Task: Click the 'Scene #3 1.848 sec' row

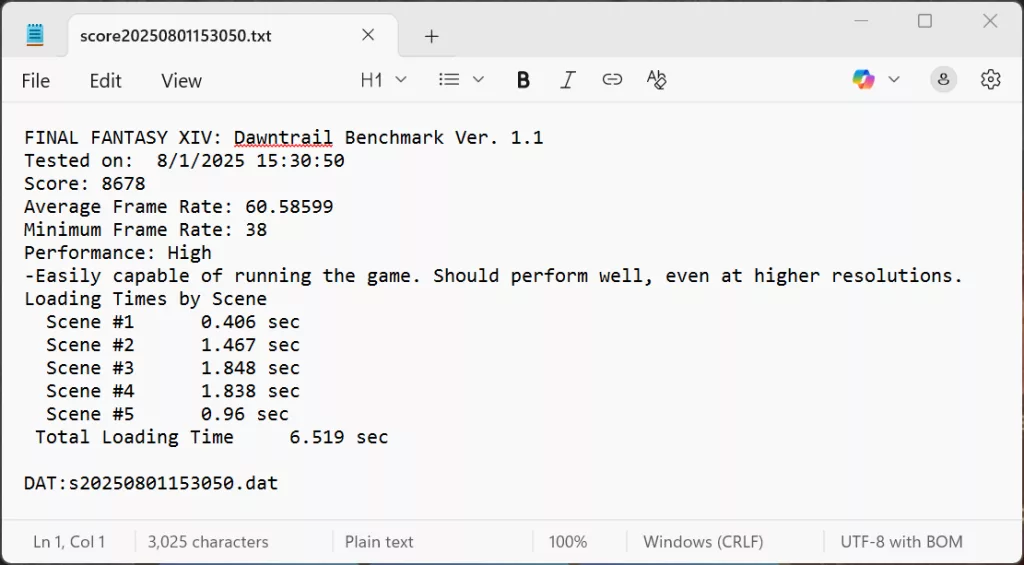Action: click(173, 368)
